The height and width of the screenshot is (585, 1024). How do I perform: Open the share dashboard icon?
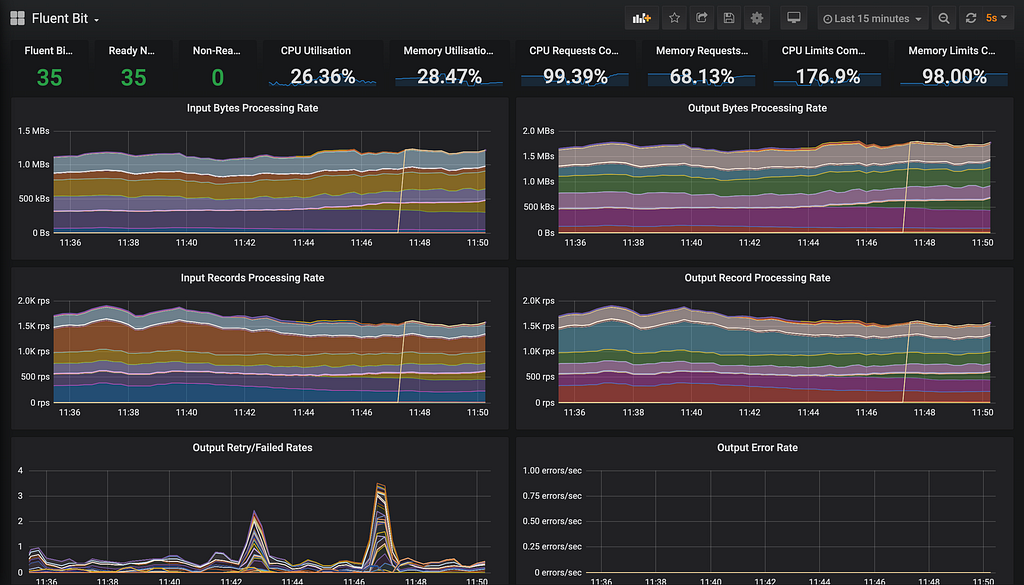coord(702,18)
